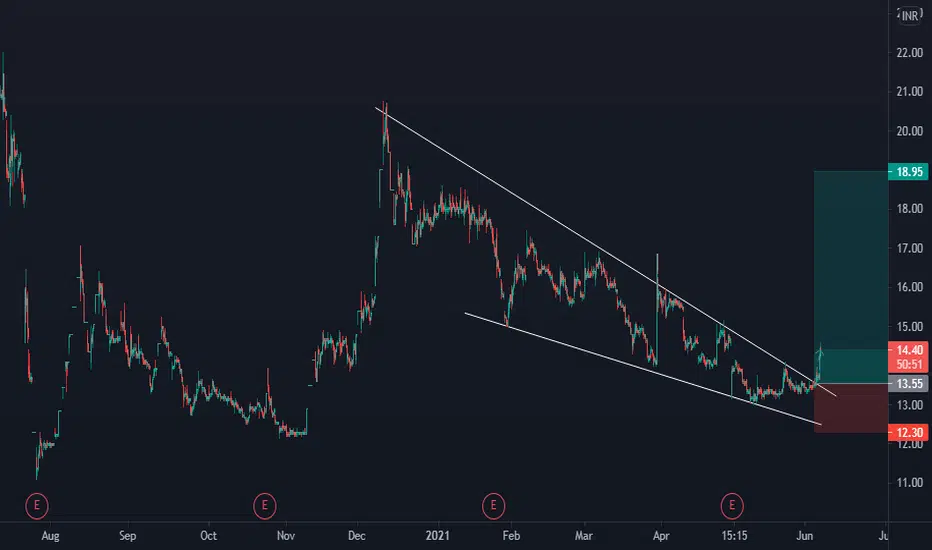Viewport: 932px width, 550px height.
Task: Open the earnings marker E just before Feb
Action: (x=493, y=506)
